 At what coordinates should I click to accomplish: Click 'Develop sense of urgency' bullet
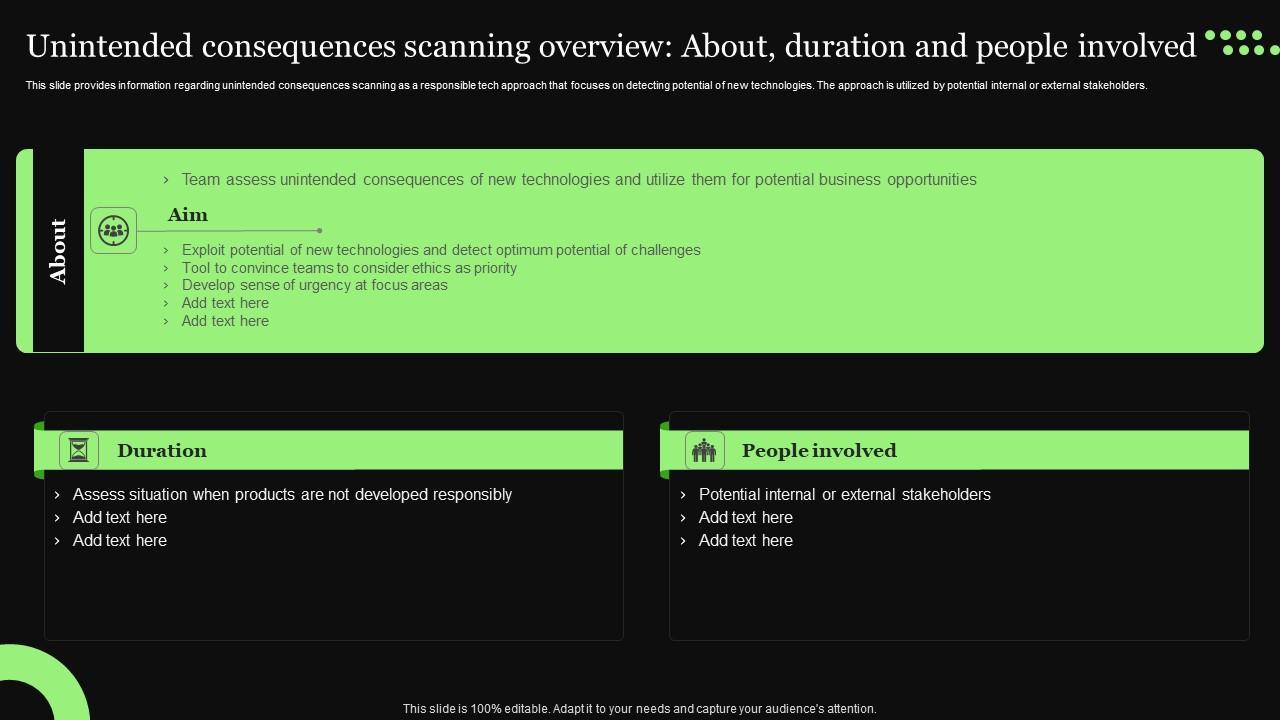pyautogui.click(x=314, y=285)
